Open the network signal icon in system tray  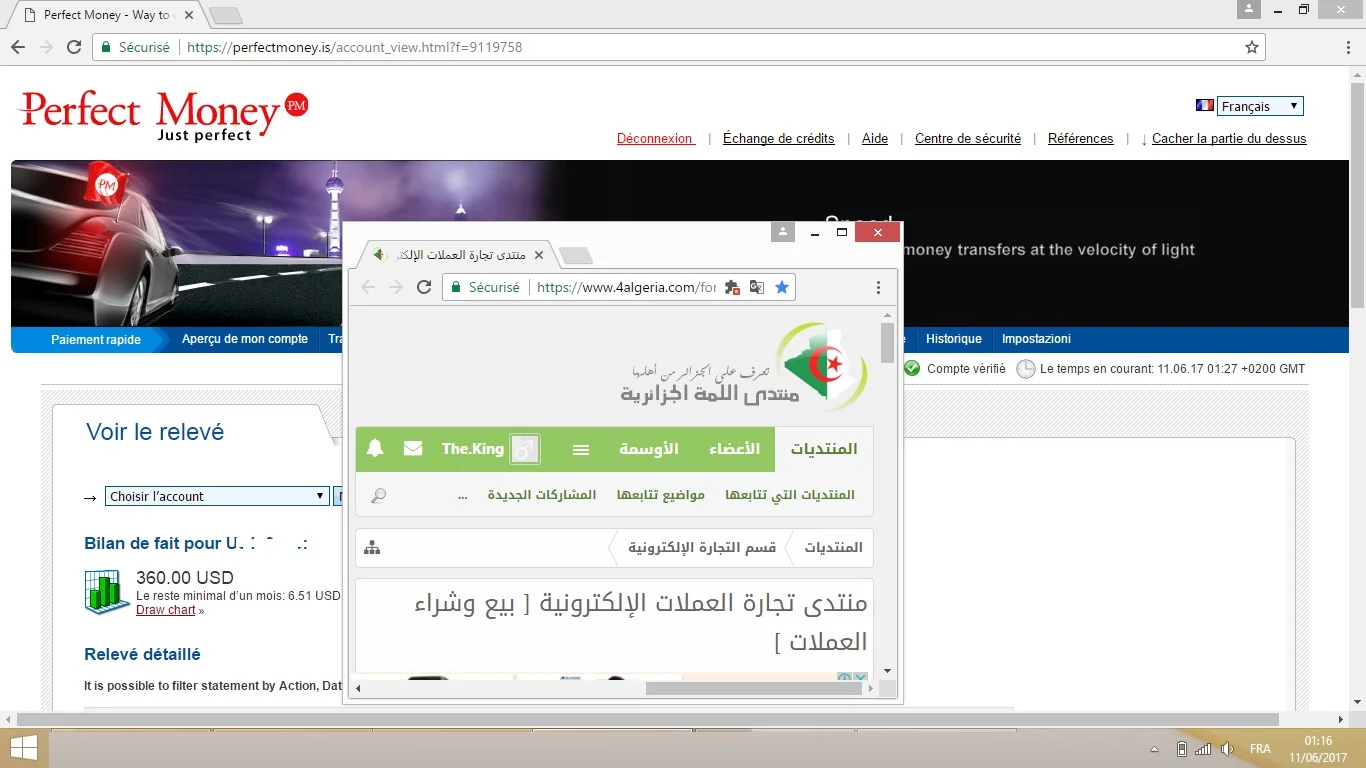1203,749
